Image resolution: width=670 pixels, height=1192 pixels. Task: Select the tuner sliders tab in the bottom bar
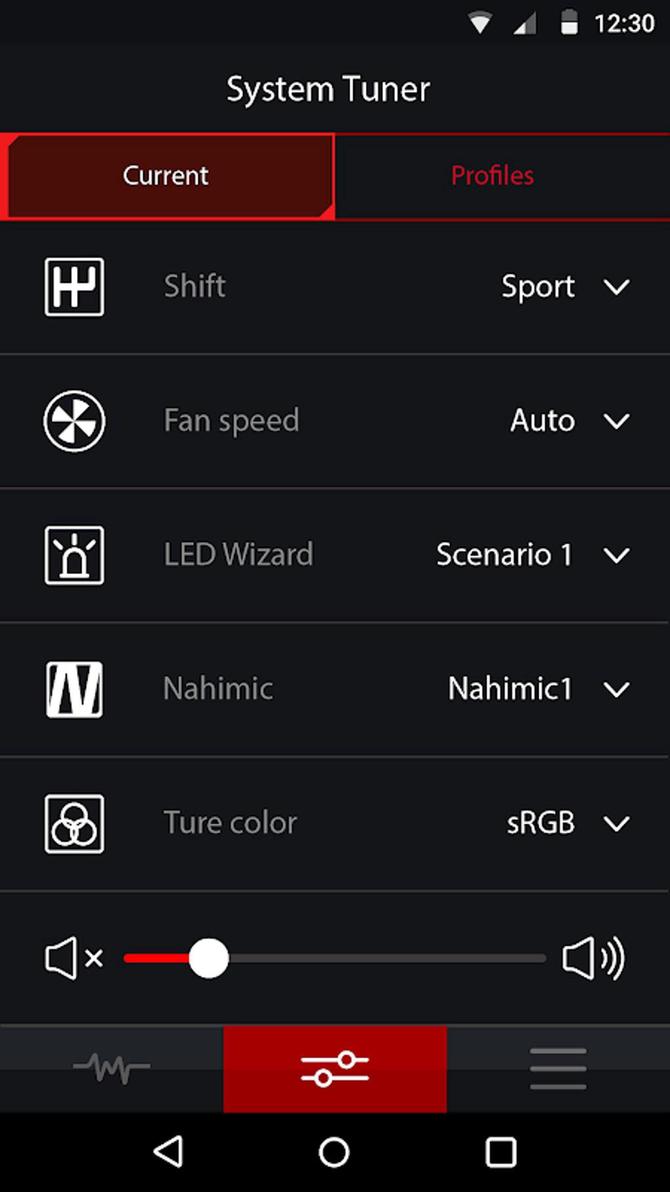[x=335, y=1068]
